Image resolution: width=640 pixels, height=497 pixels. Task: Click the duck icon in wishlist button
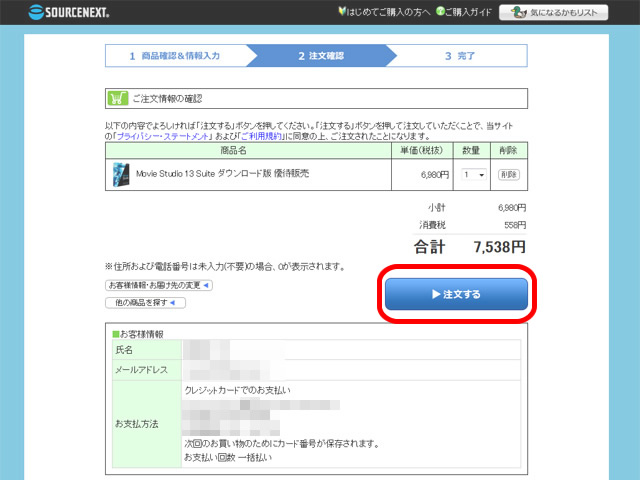[x=518, y=12]
